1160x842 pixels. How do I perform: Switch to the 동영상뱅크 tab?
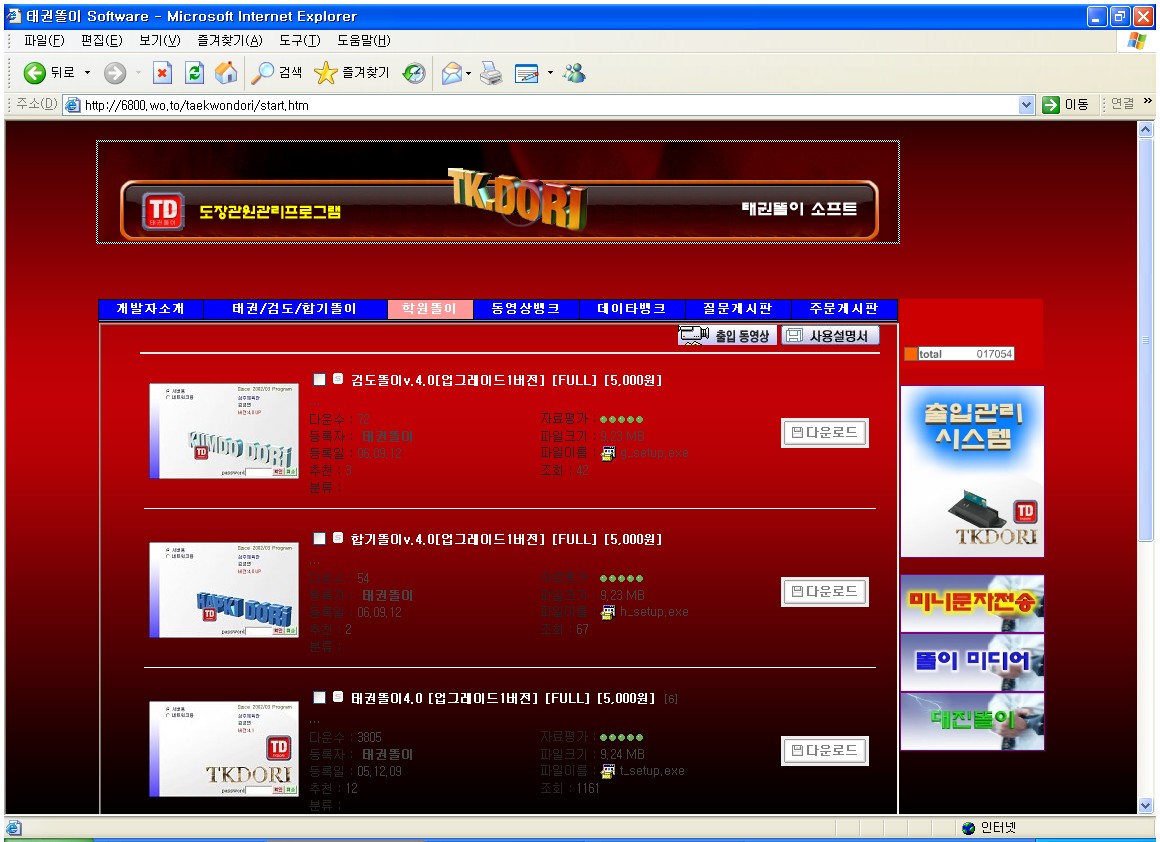(x=526, y=309)
